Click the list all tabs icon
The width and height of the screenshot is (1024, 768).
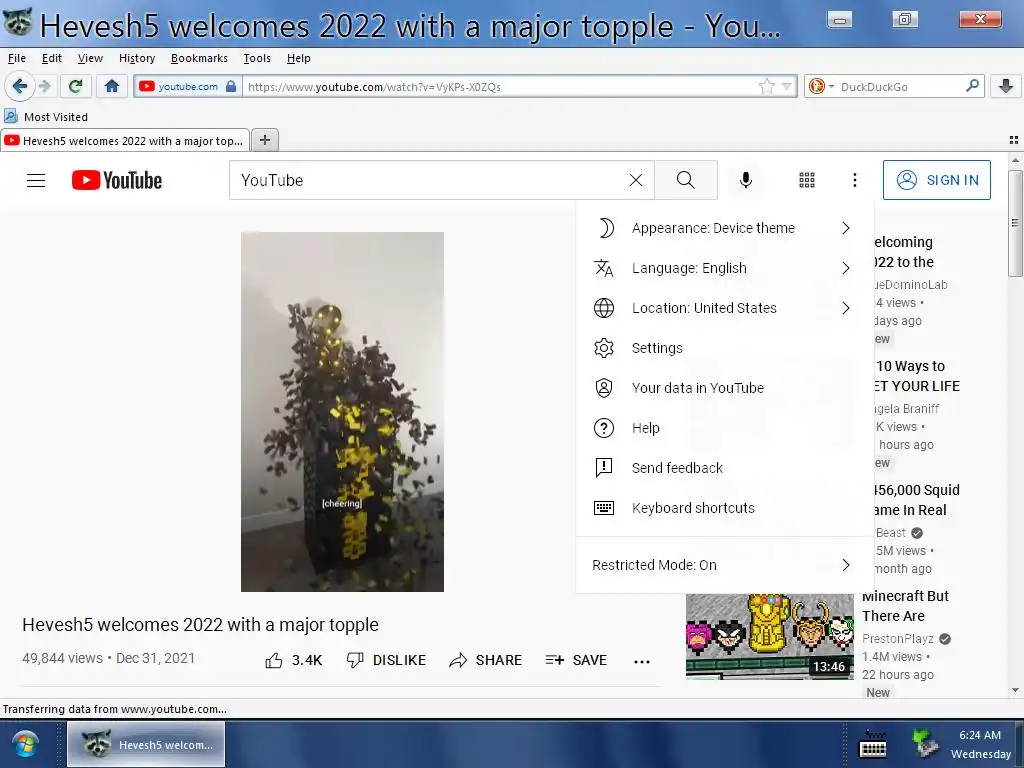pyautogui.click(x=1014, y=140)
